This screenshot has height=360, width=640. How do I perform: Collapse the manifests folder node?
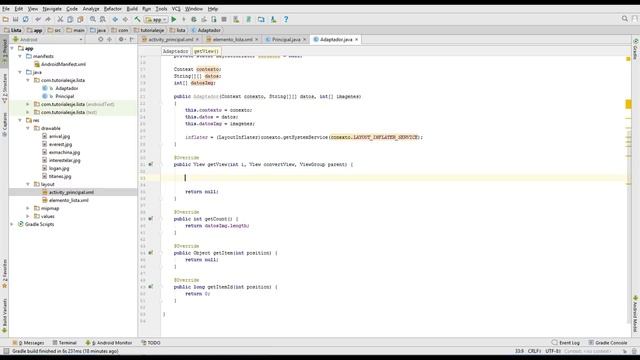click(x=20, y=56)
